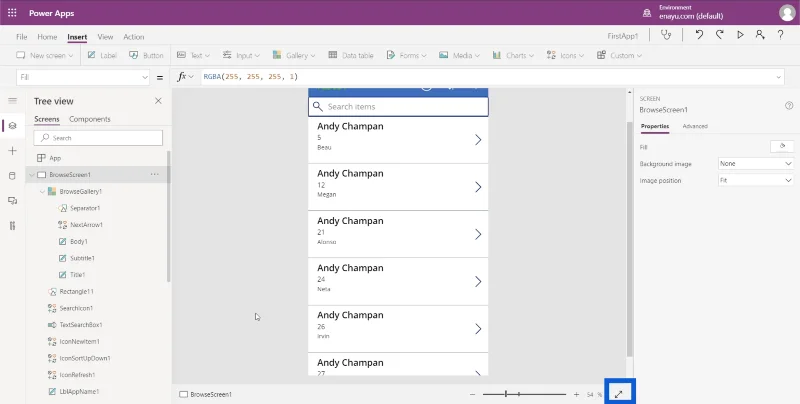Open the Fill property selector dropdown
800x404 pixels.
tap(83, 77)
